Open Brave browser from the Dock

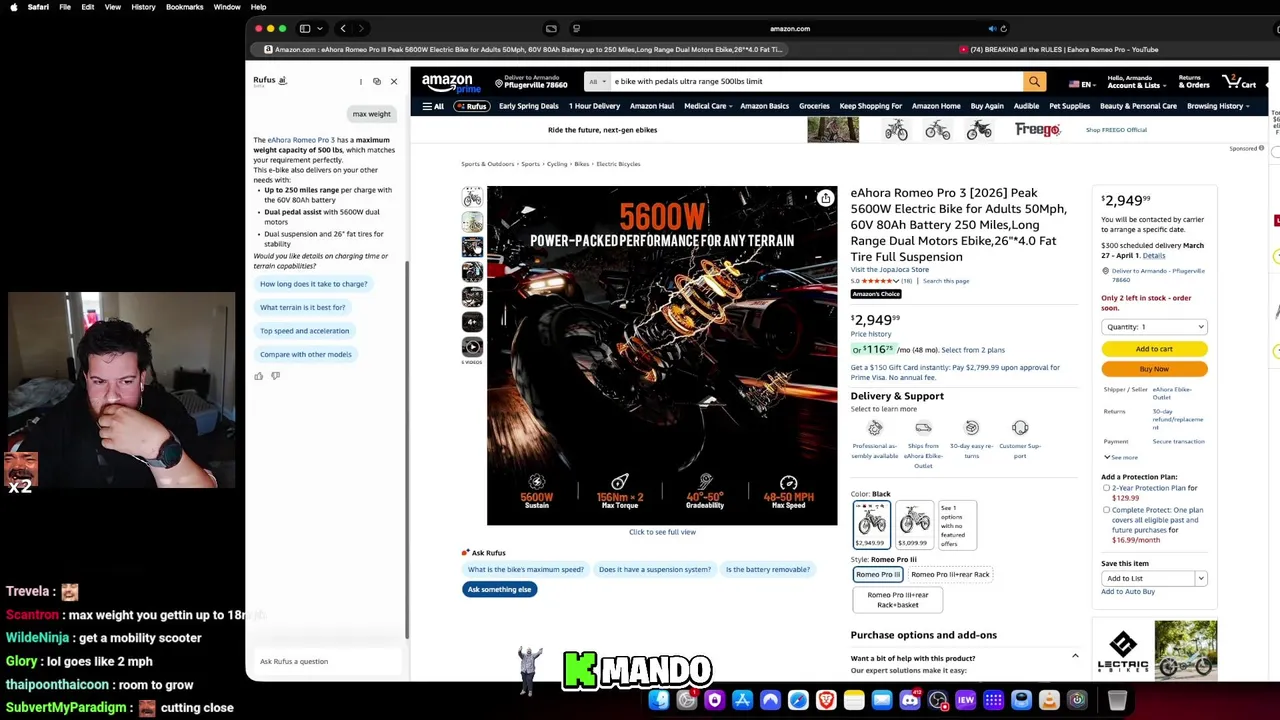(x=826, y=700)
